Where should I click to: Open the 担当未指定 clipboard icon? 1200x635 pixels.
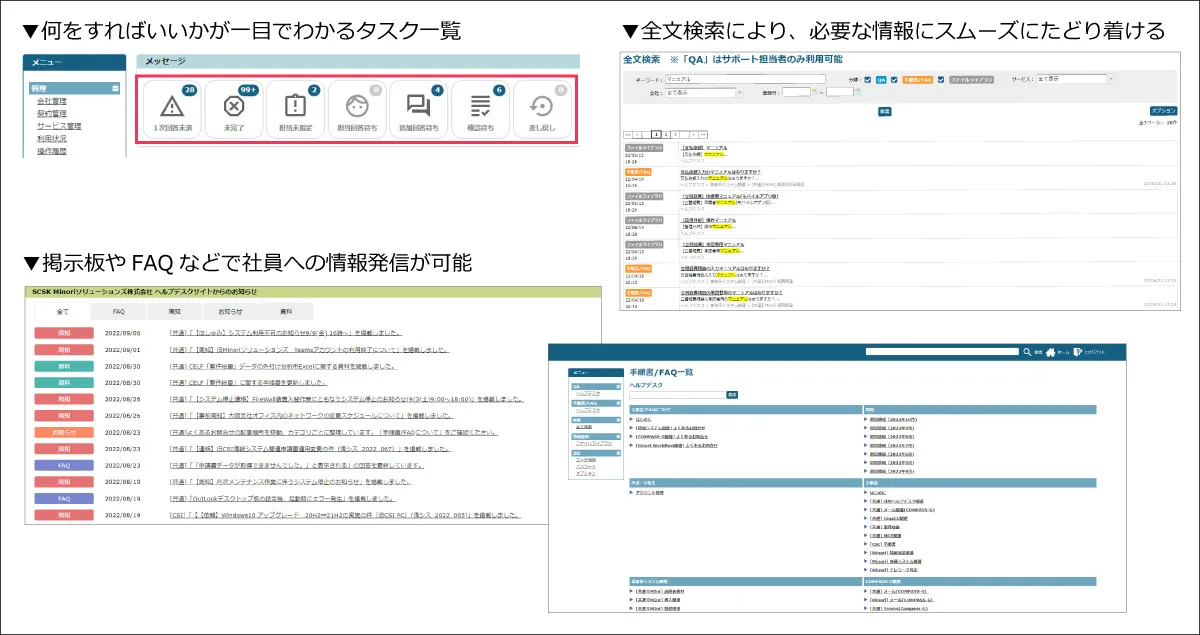[x=297, y=104]
